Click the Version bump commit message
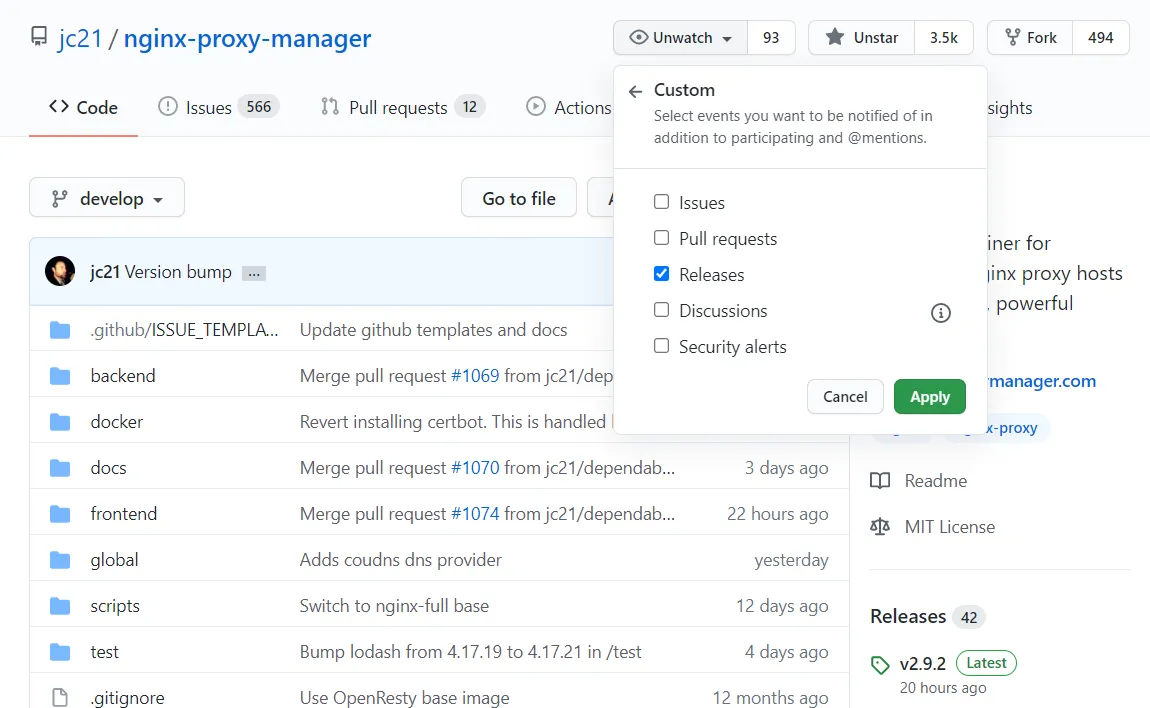1150x708 pixels. (178, 272)
